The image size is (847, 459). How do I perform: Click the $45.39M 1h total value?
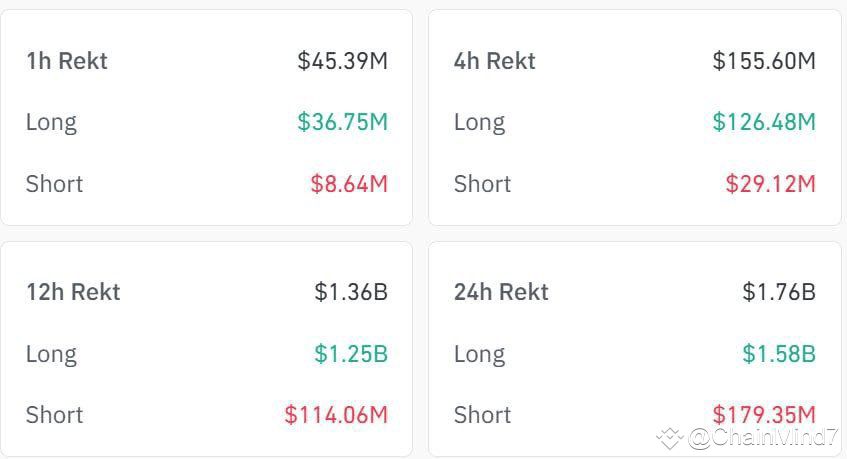pyautogui.click(x=342, y=61)
